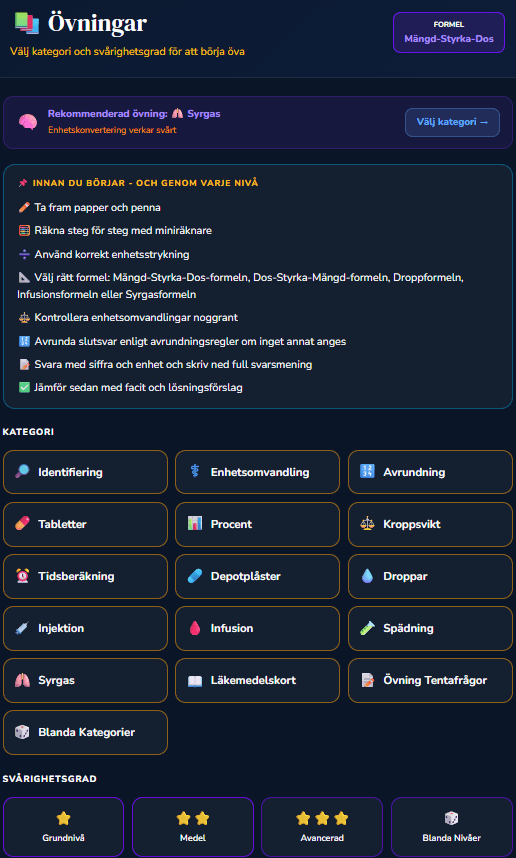This screenshot has width=516, height=858.
Task: Open the Övning Tentafrågor category
Action: (430, 680)
